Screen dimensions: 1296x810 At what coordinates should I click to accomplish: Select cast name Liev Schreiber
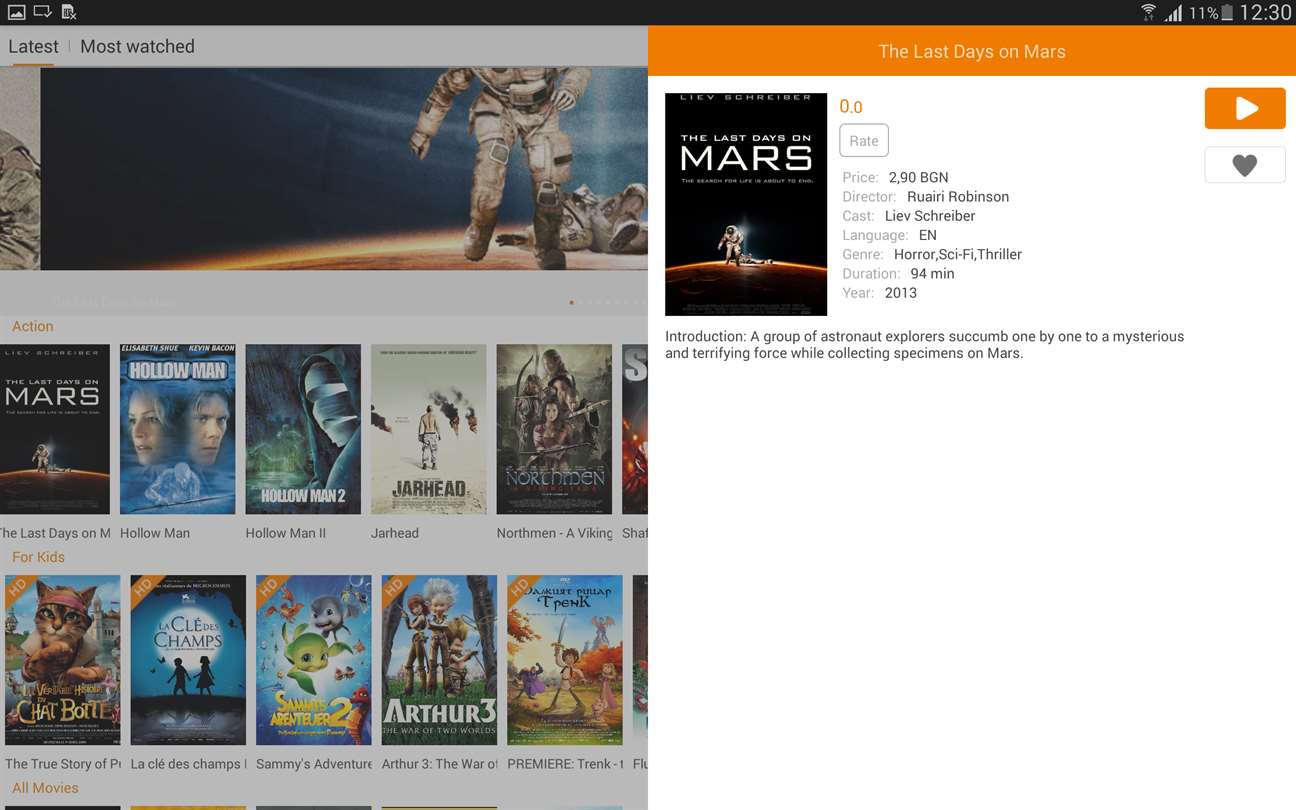930,216
